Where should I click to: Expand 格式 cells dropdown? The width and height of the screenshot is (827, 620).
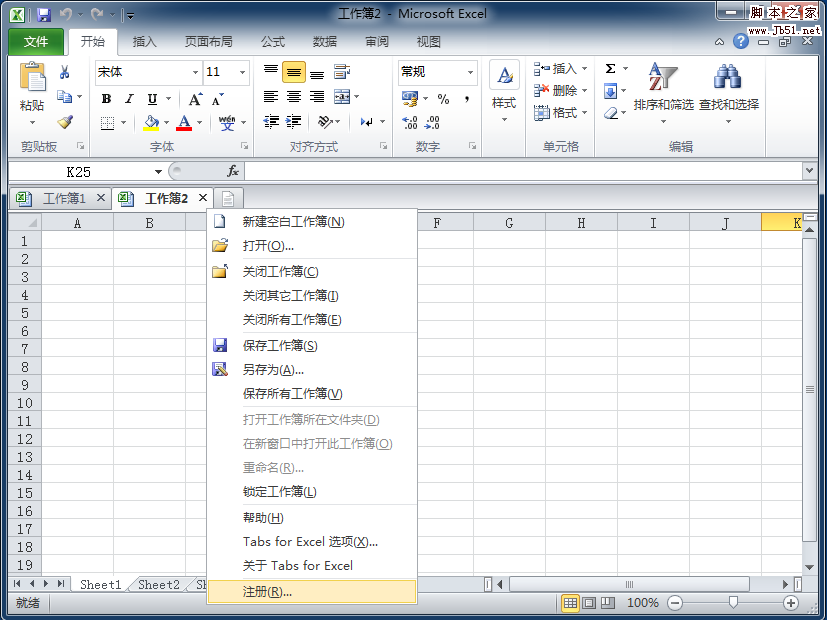pyautogui.click(x=584, y=113)
